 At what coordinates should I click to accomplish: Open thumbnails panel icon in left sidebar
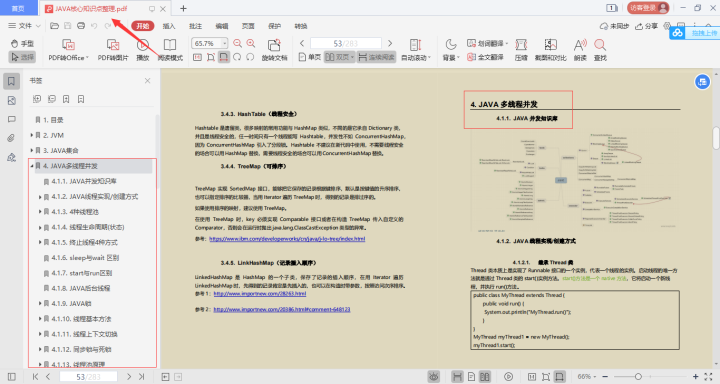11,101
